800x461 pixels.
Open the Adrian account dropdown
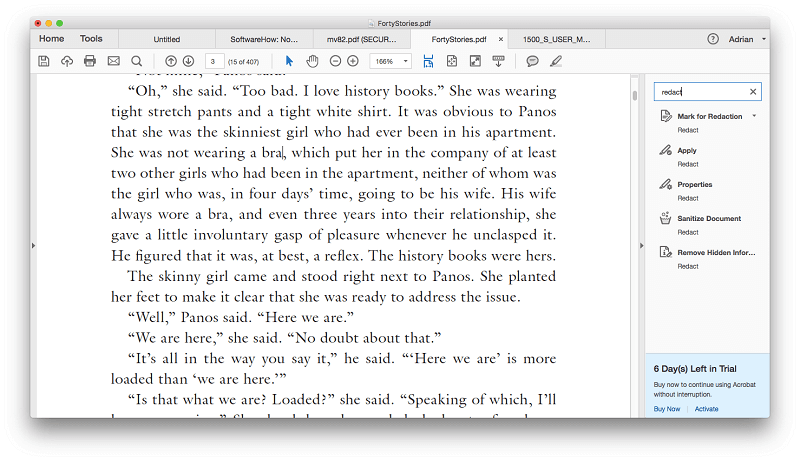(747, 39)
